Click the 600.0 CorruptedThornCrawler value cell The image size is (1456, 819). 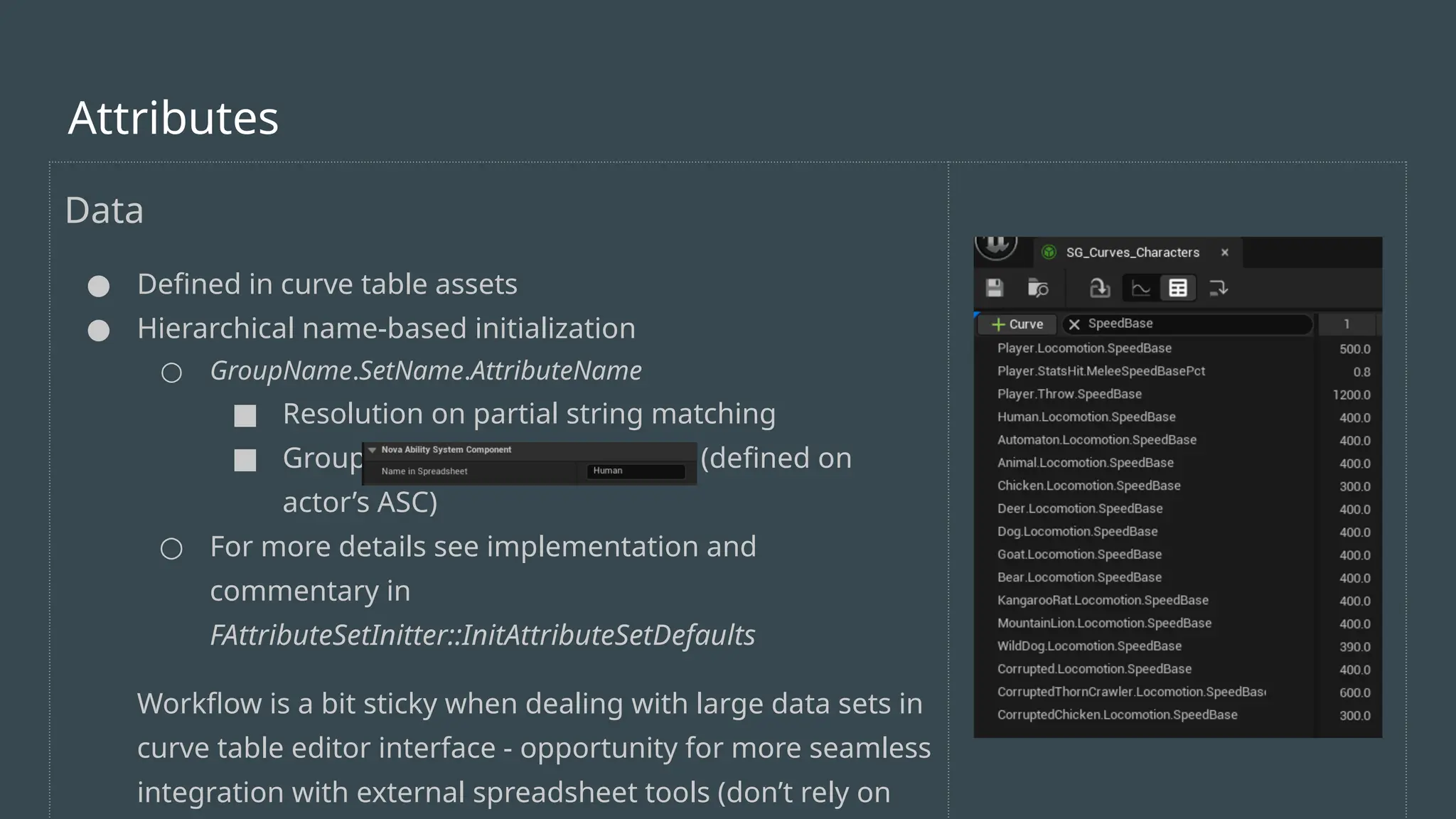1354,692
